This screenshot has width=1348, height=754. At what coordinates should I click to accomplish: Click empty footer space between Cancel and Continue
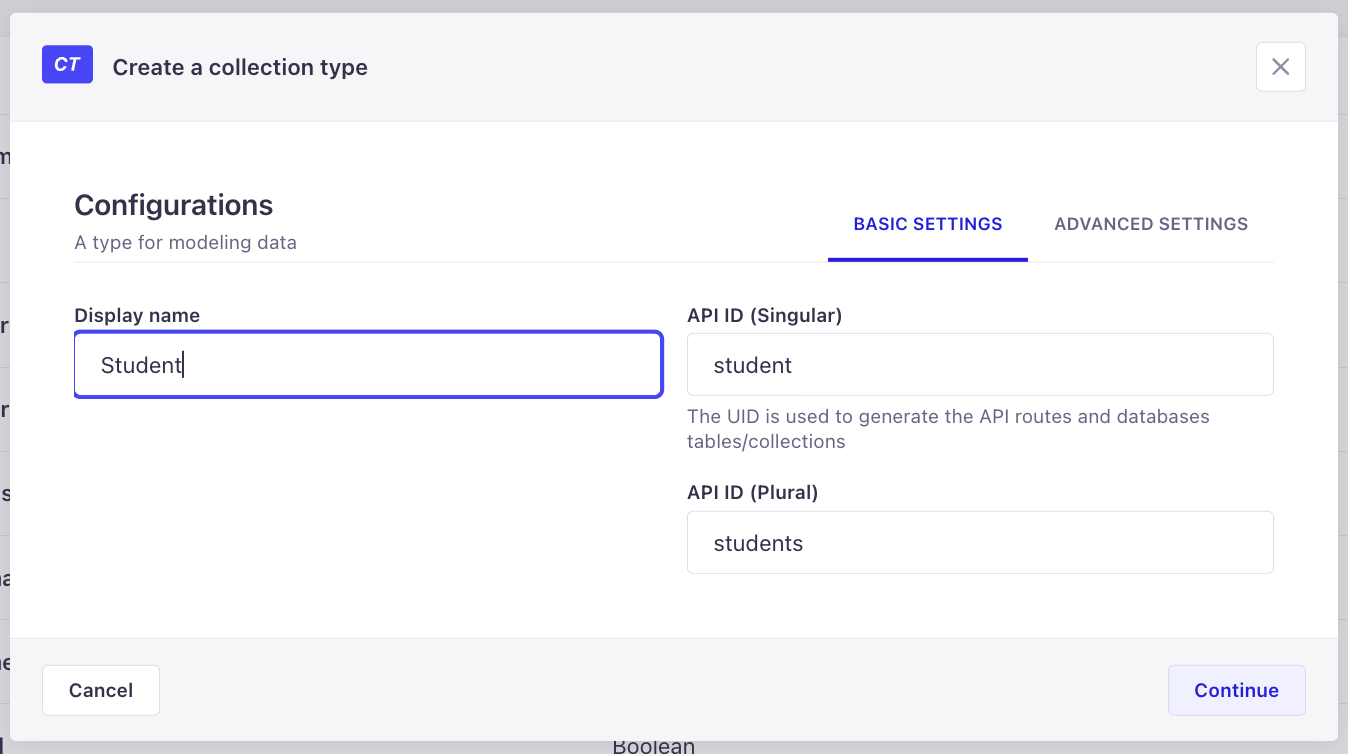660,690
